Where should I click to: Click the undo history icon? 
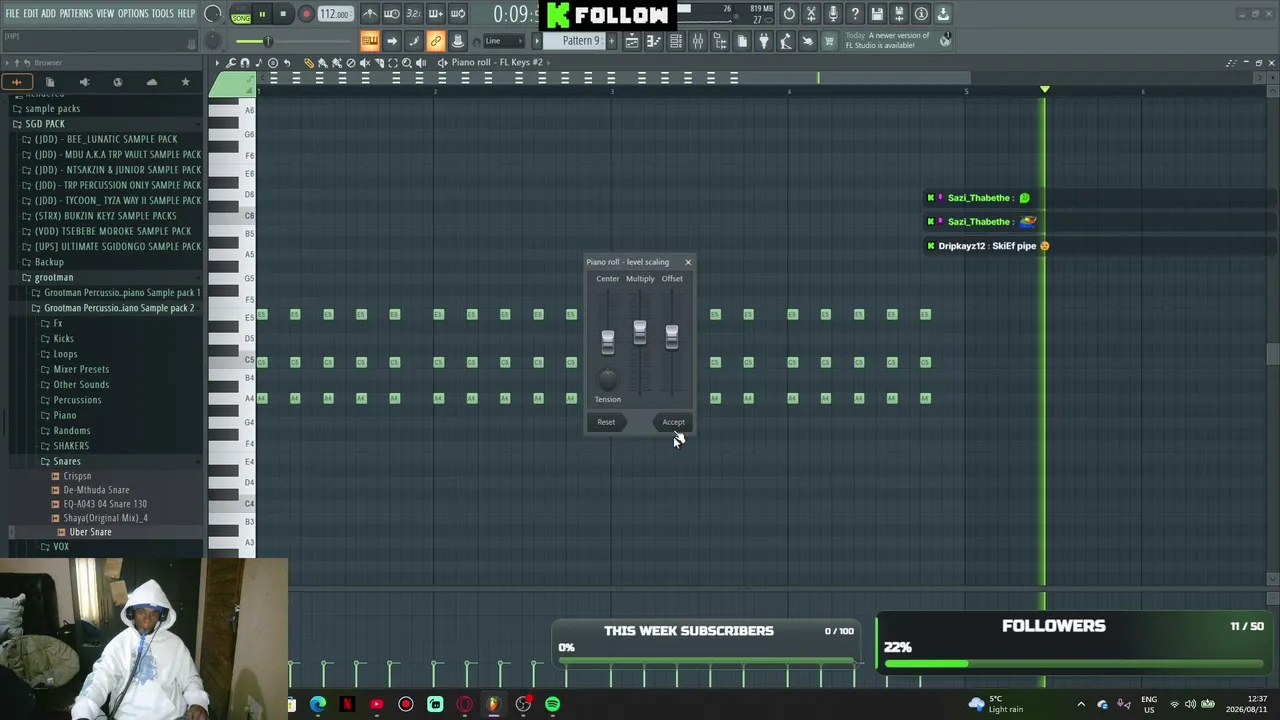tap(789, 14)
